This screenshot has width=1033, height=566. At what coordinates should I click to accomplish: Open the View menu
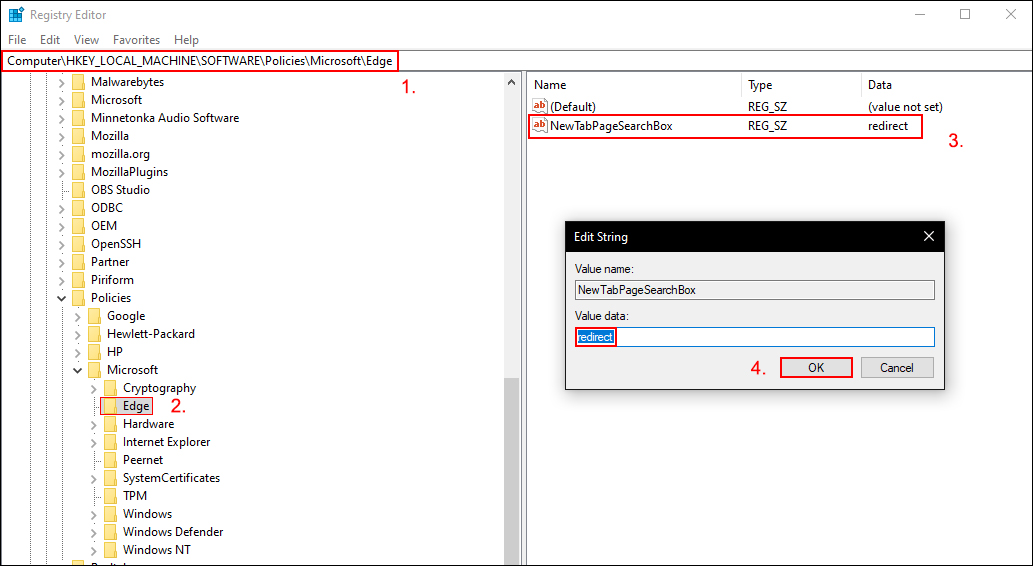pyautogui.click(x=86, y=40)
